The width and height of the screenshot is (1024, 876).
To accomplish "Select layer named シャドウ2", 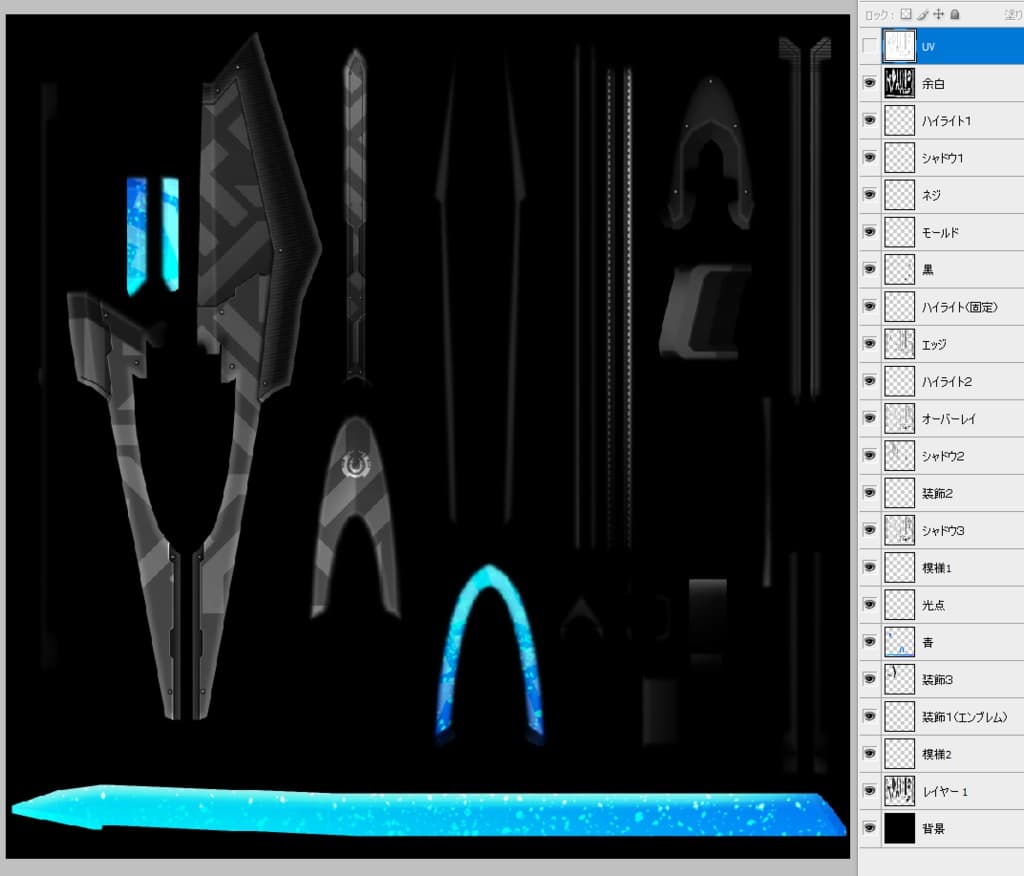I will click(943, 456).
